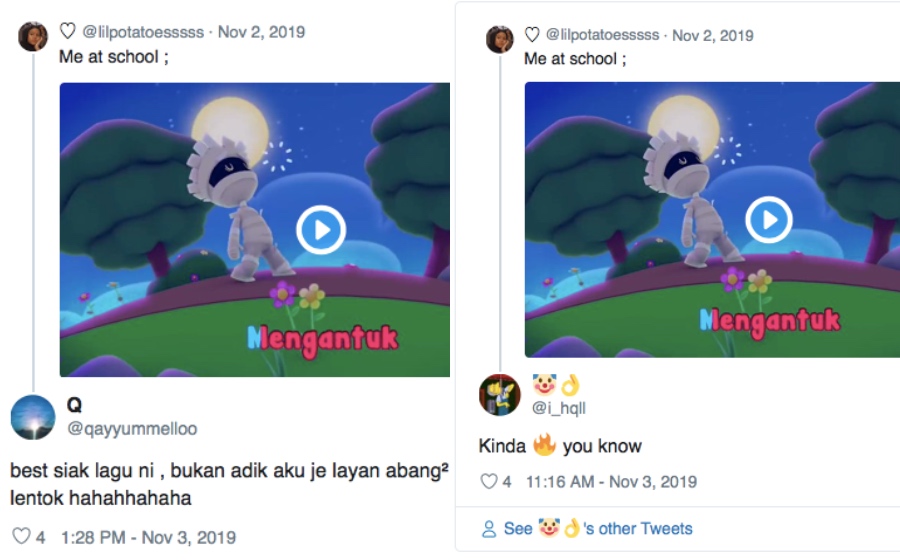
Task: Like the 'Kinda you know' reply tweet
Action: [x=488, y=481]
